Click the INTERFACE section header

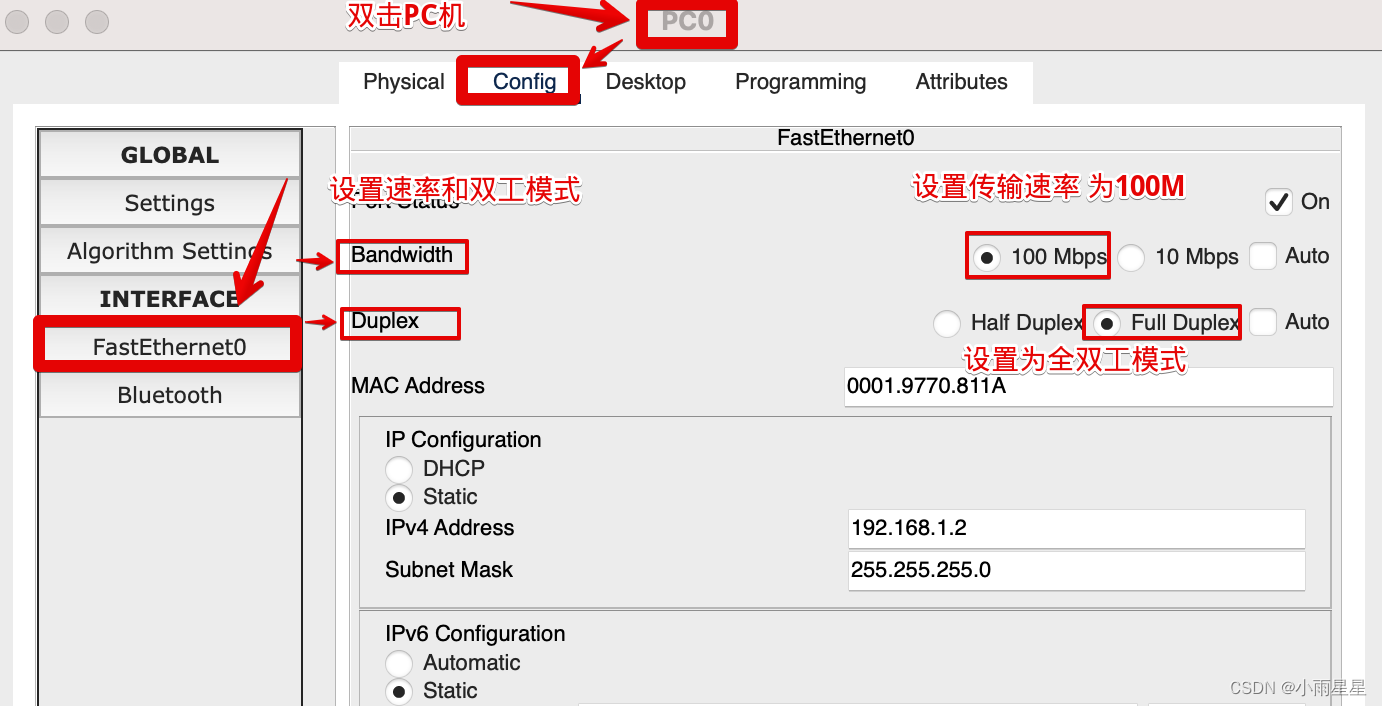pyautogui.click(x=170, y=299)
